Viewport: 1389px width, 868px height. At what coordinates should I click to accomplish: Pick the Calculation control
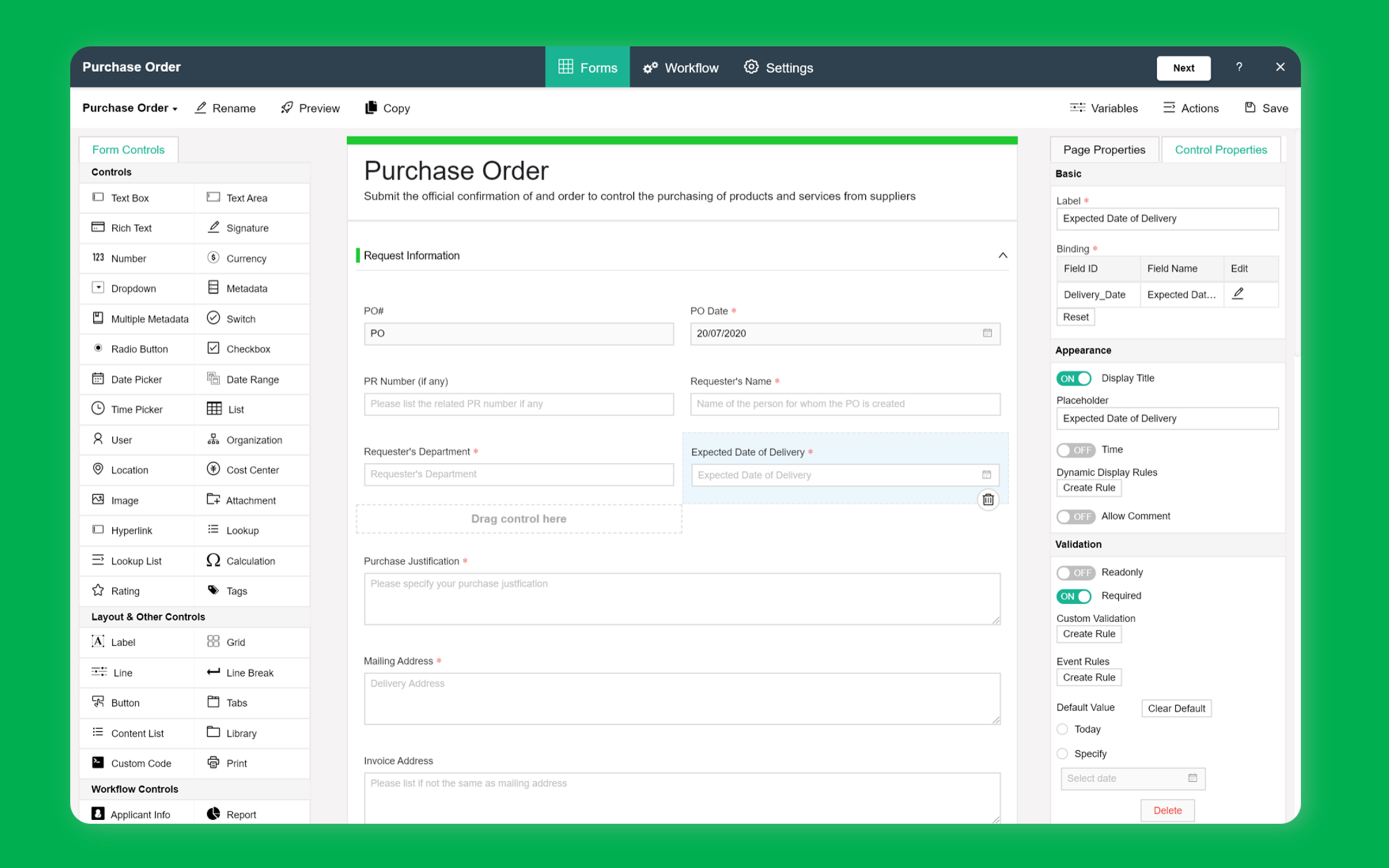coord(250,561)
